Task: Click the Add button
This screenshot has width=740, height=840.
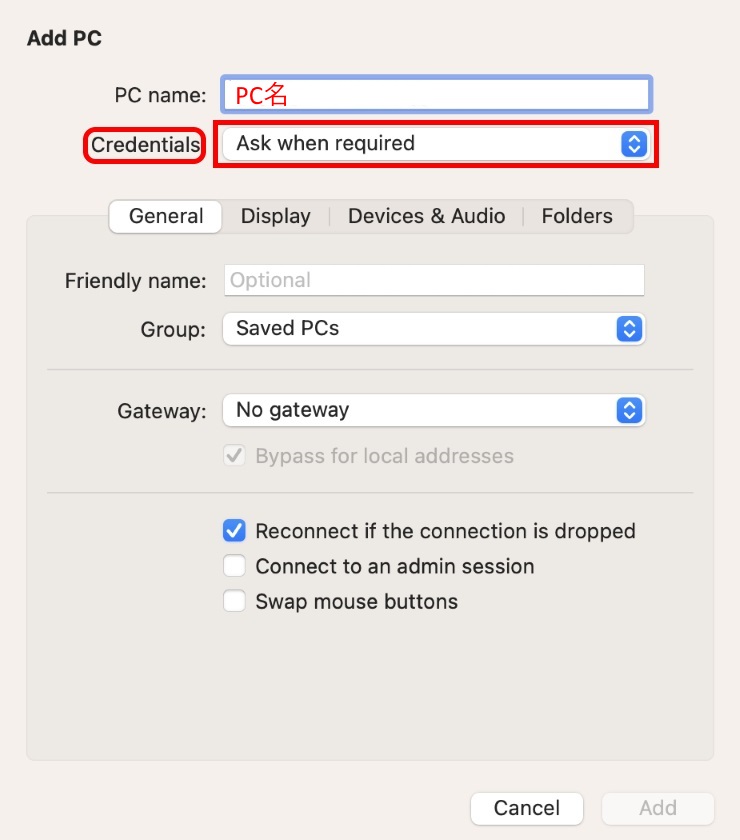Action: pyautogui.click(x=658, y=808)
